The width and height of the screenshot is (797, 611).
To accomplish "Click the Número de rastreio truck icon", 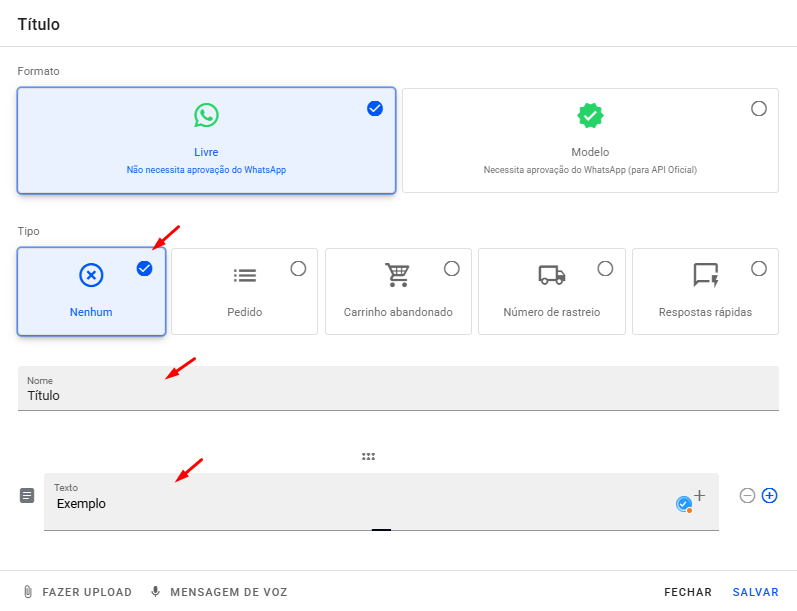I will [551, 275].
